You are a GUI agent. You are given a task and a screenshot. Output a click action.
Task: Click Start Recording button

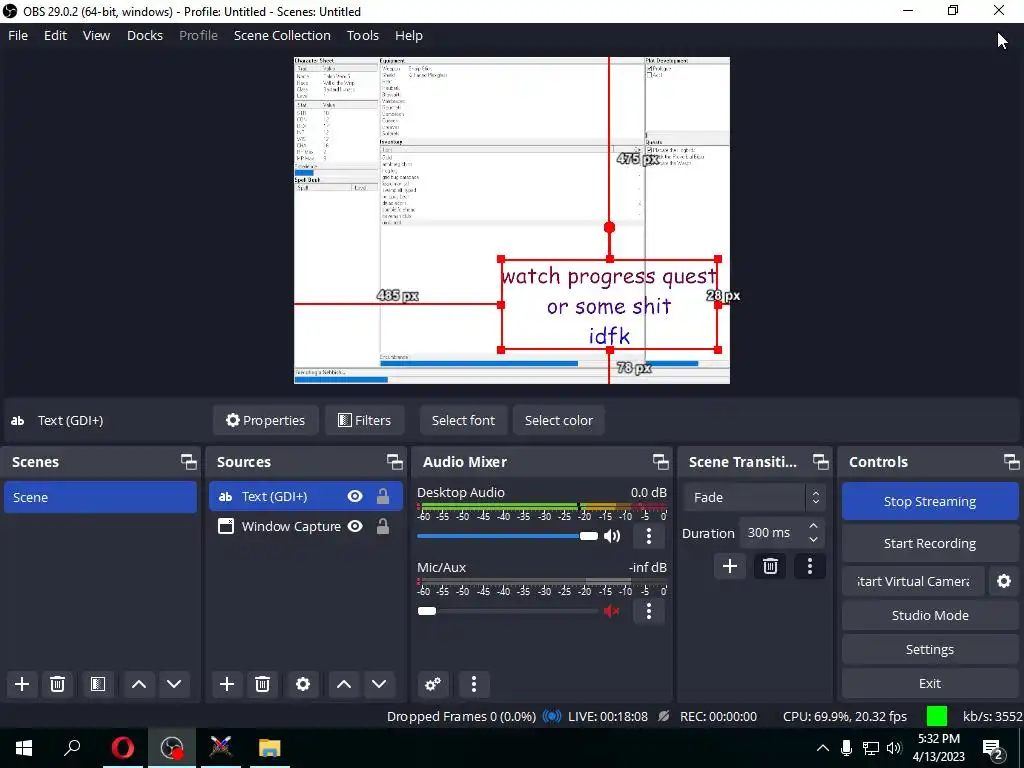(x=930, y=543)
